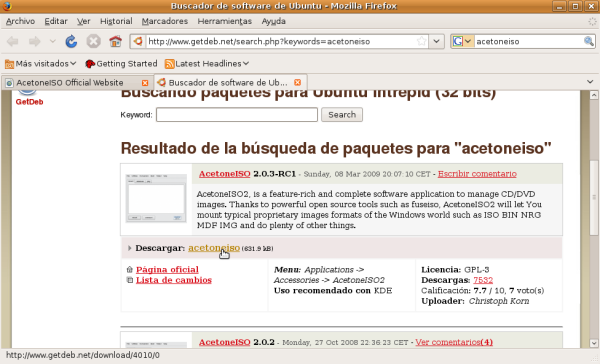Click the home icon beside Página oficial
The height and width of the screenshot is (364, 600).
pyautogui.click(x=130, y=269)
